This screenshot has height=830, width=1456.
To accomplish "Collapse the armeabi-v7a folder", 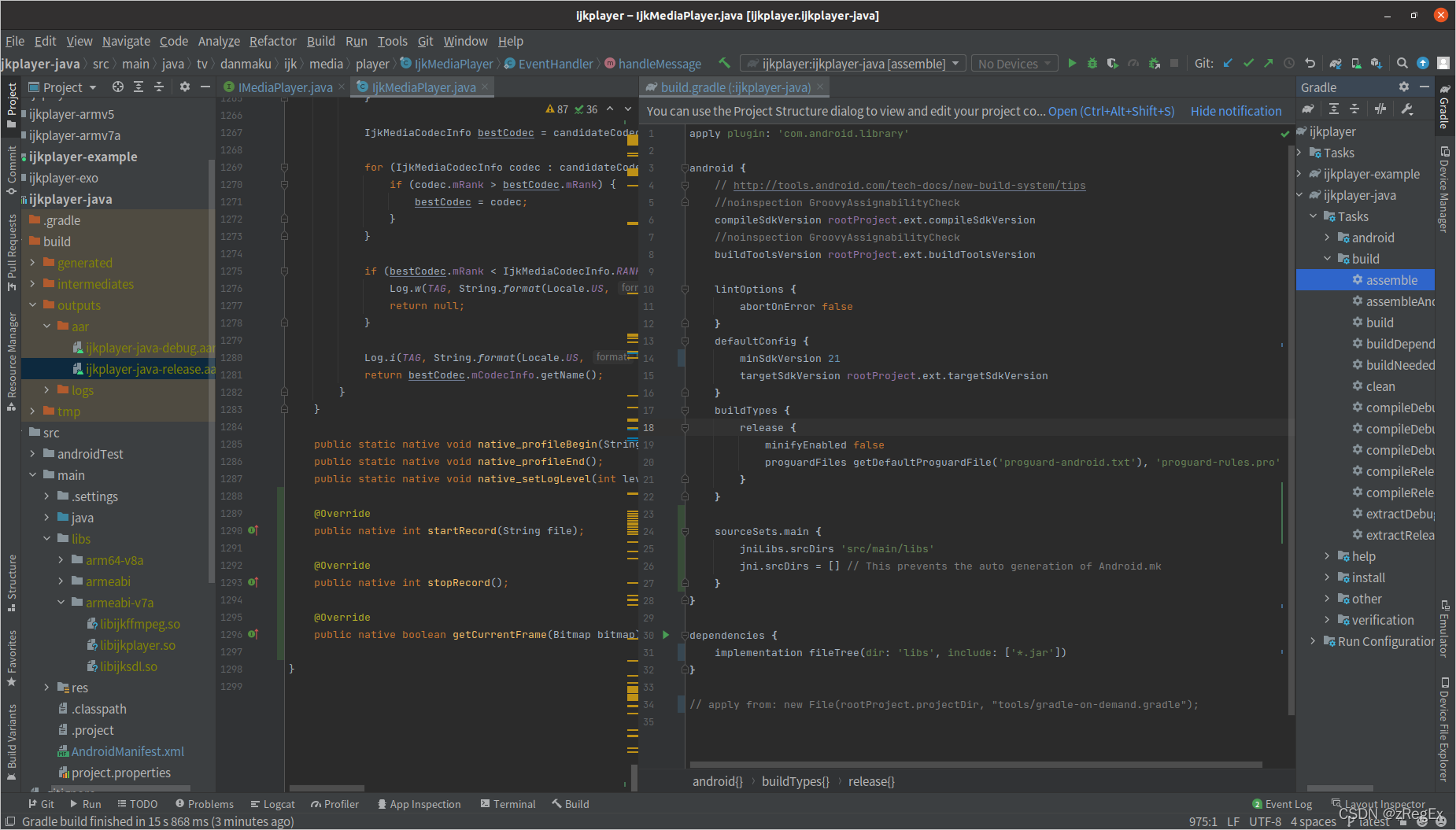I will [x=61, y=603].
